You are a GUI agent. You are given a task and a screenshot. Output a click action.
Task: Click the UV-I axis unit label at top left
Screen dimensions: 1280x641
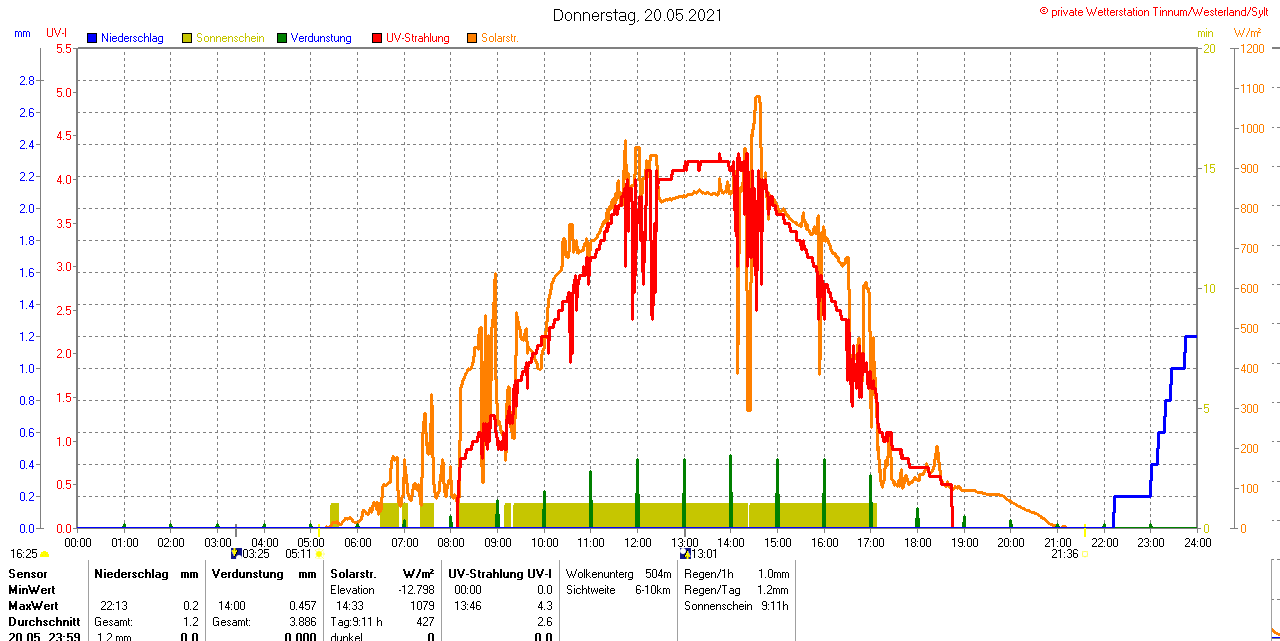pos(57,33)
